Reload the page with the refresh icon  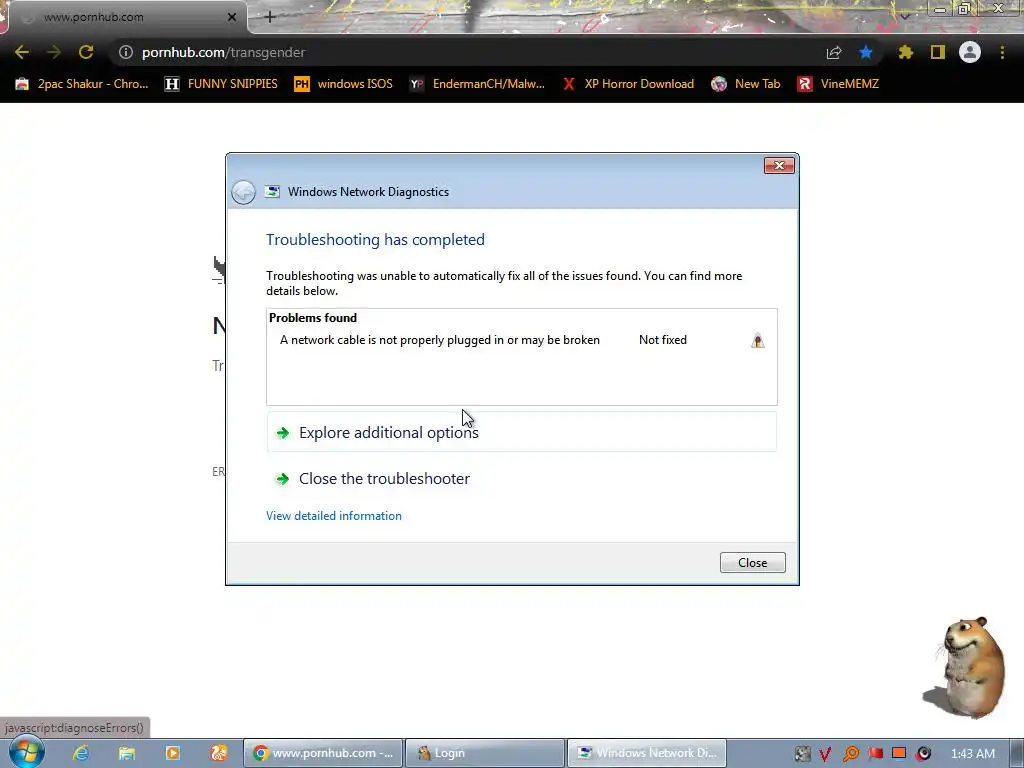(x=86, y=52)
